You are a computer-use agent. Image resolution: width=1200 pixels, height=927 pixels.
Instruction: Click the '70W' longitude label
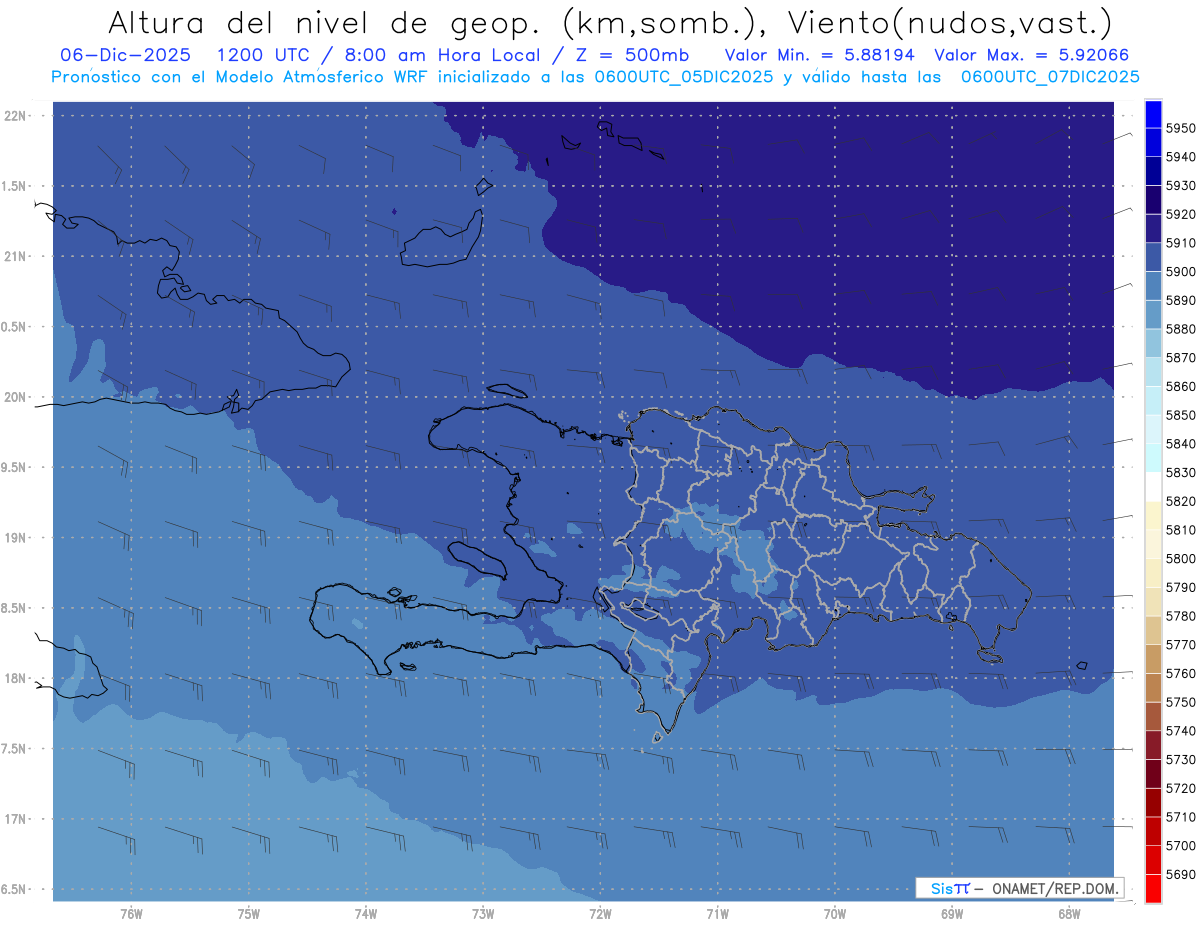tap(835, 914)
